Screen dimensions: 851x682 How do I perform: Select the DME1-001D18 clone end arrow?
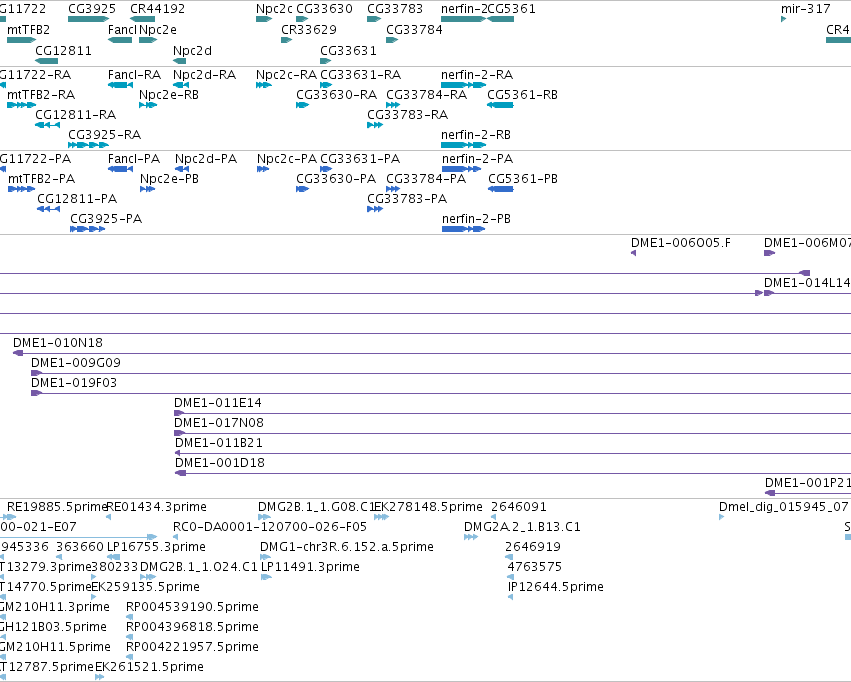pos(180,473)
